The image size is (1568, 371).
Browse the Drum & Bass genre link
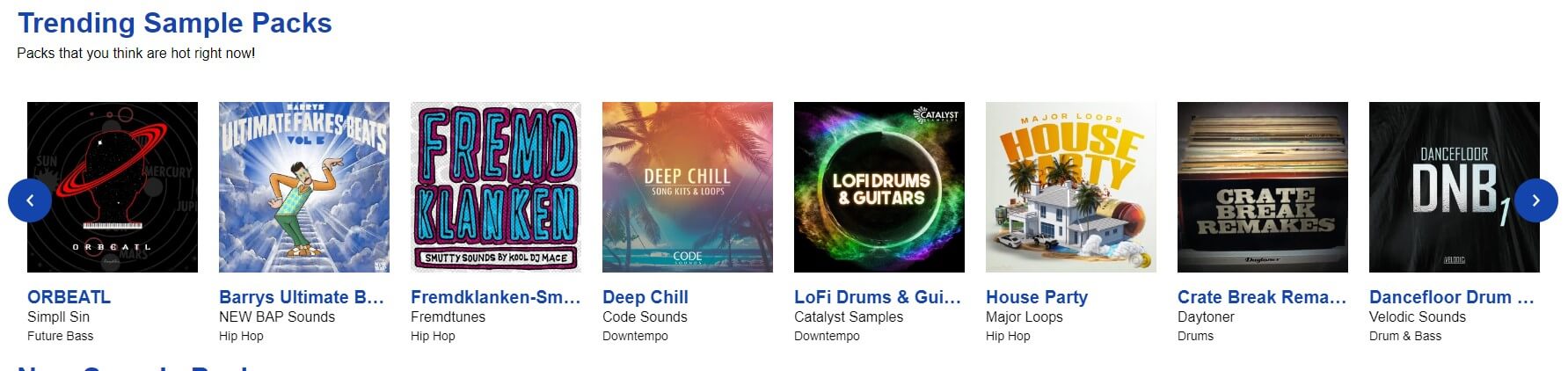coord(1405,336)
